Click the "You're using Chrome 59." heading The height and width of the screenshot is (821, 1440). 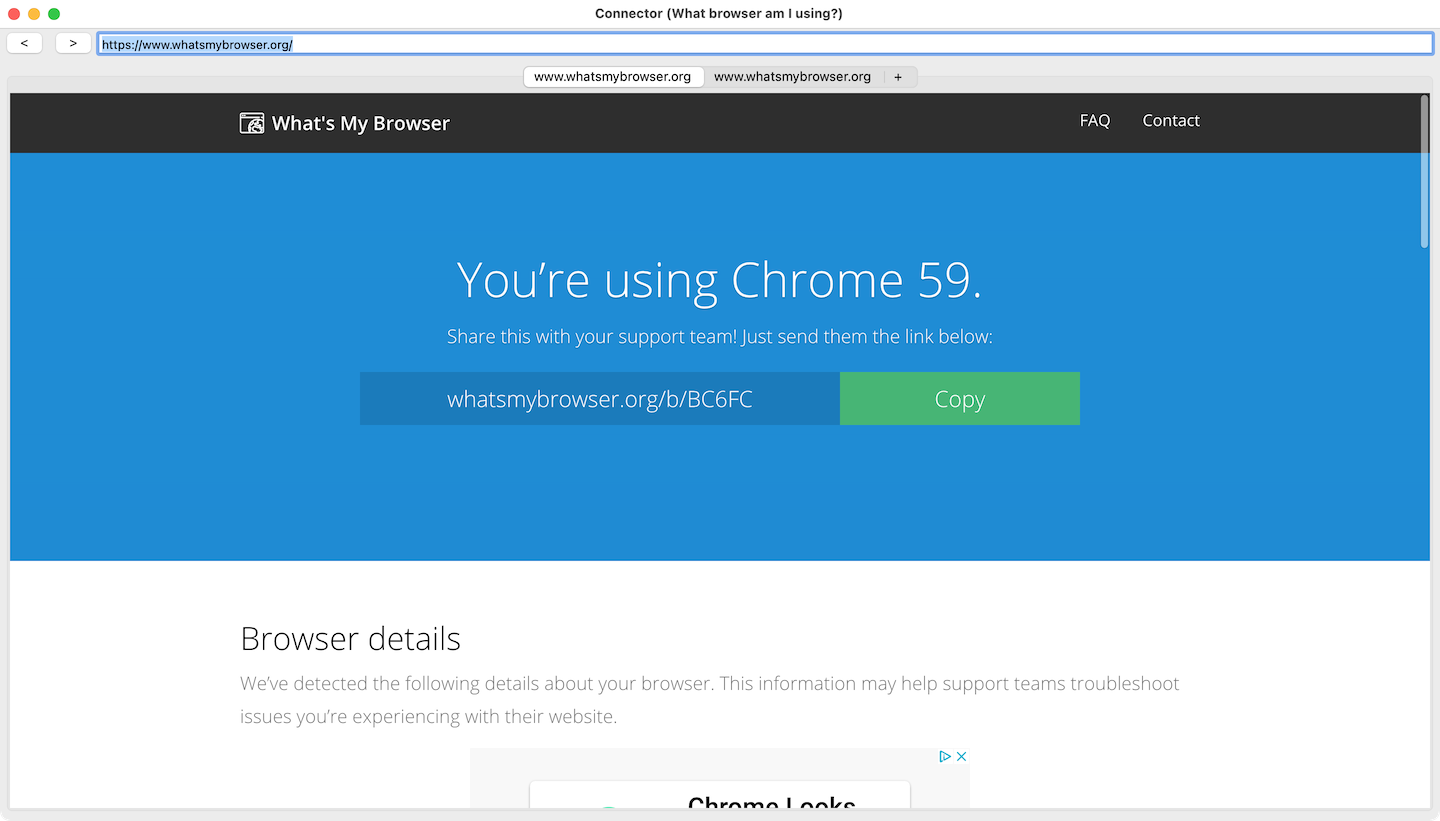pyautogui.click(x=720, y=280)
